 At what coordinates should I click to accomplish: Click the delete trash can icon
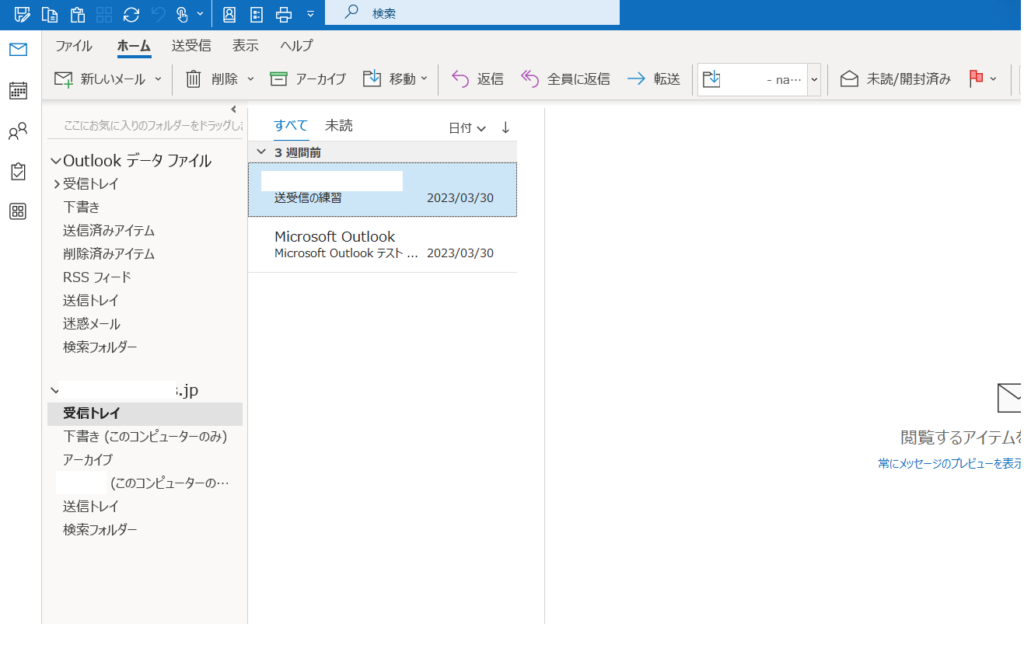point(193,79)
